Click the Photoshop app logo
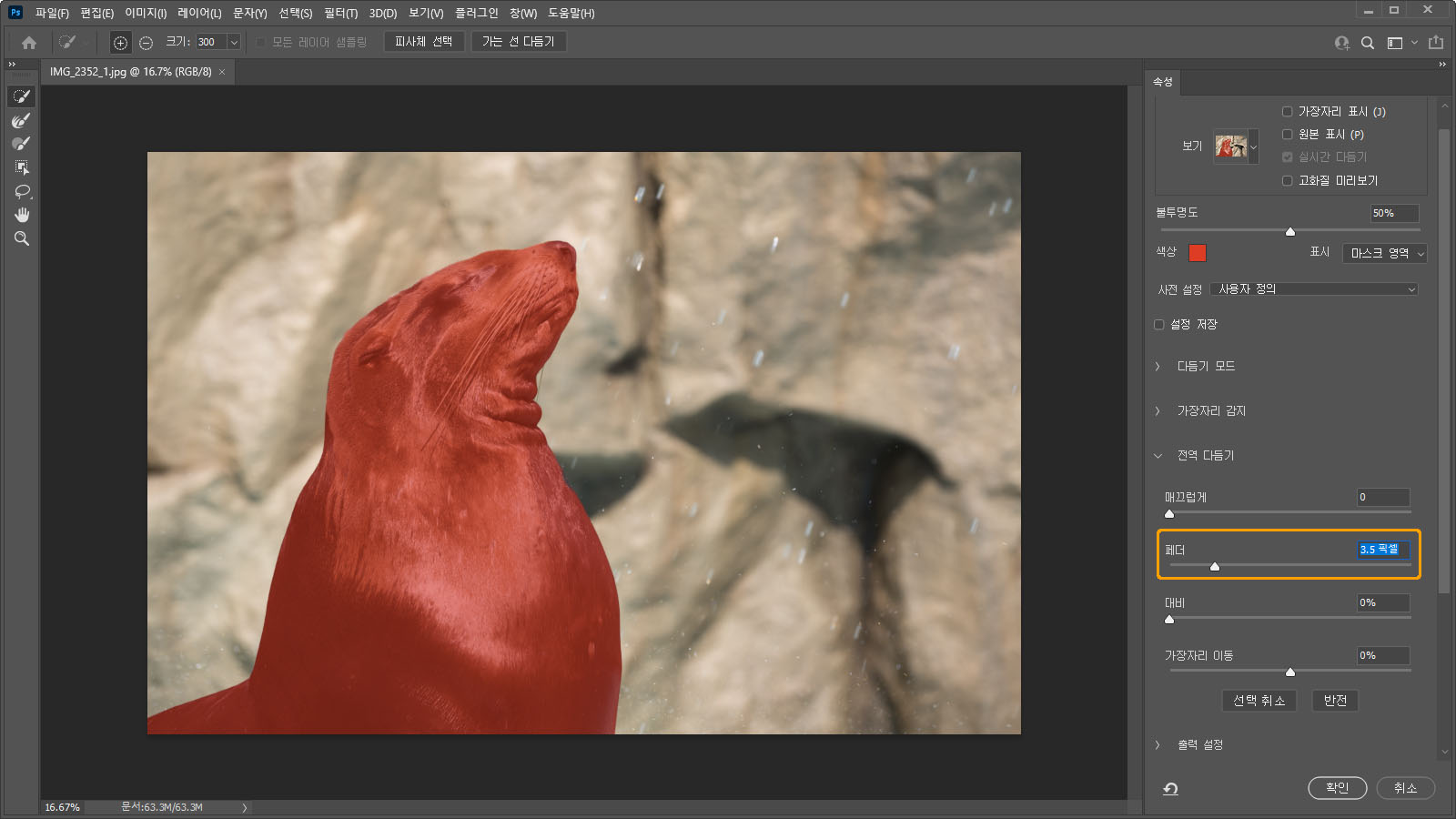The width and height of the screenshot is (1456, 819). click(15, 13)
